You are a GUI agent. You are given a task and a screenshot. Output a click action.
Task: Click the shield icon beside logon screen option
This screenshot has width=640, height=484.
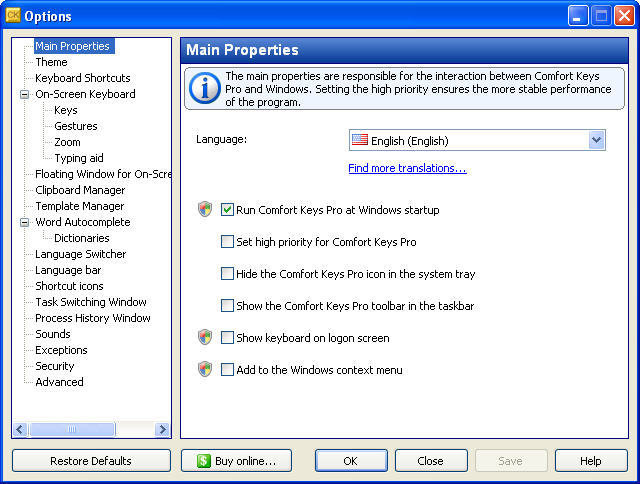(205, 337)
